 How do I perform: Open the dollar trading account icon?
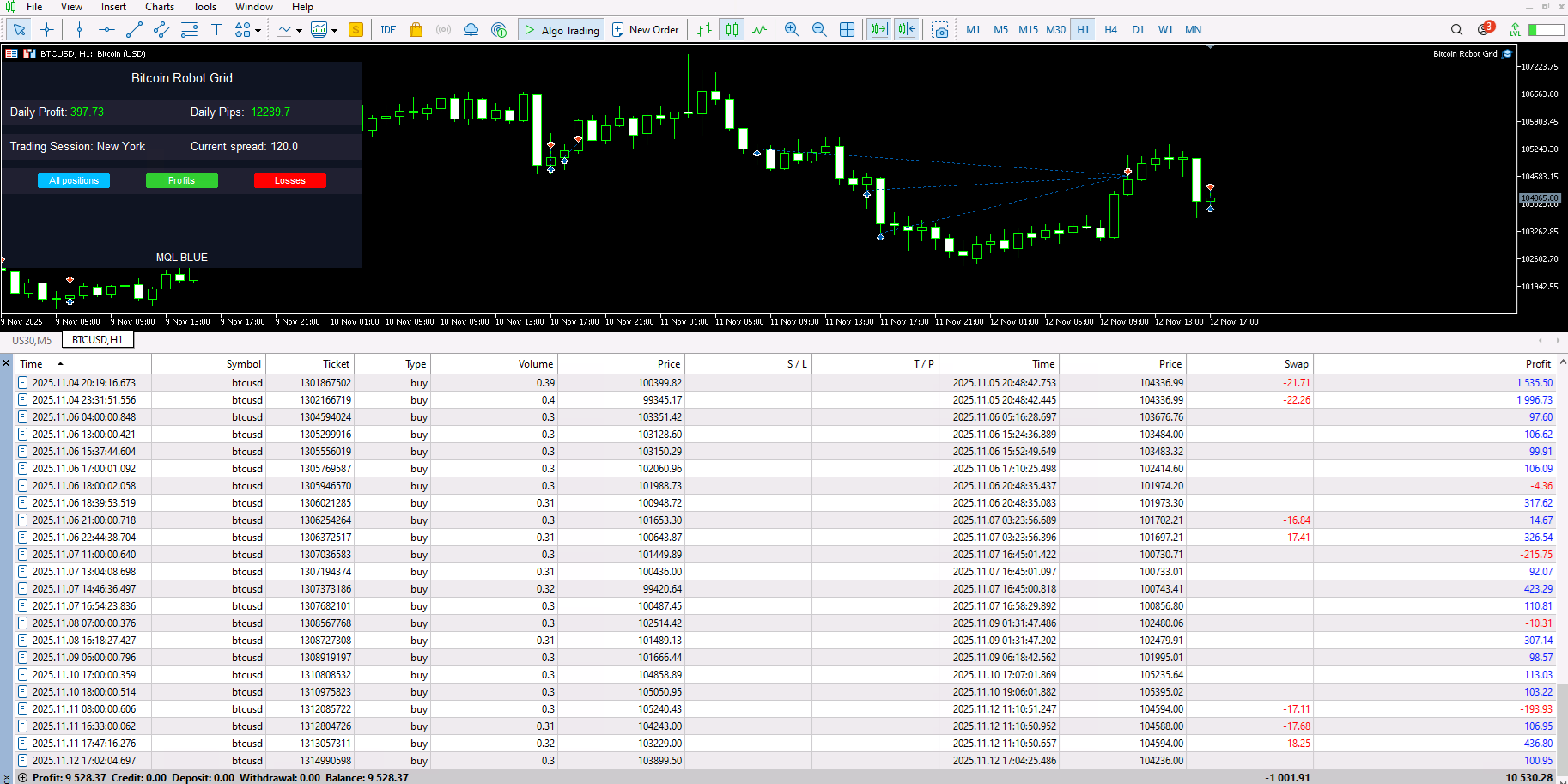coord(356,30)
